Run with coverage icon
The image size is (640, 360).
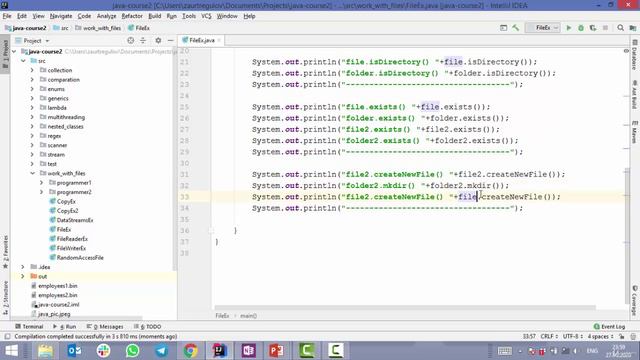click(593, 28)
